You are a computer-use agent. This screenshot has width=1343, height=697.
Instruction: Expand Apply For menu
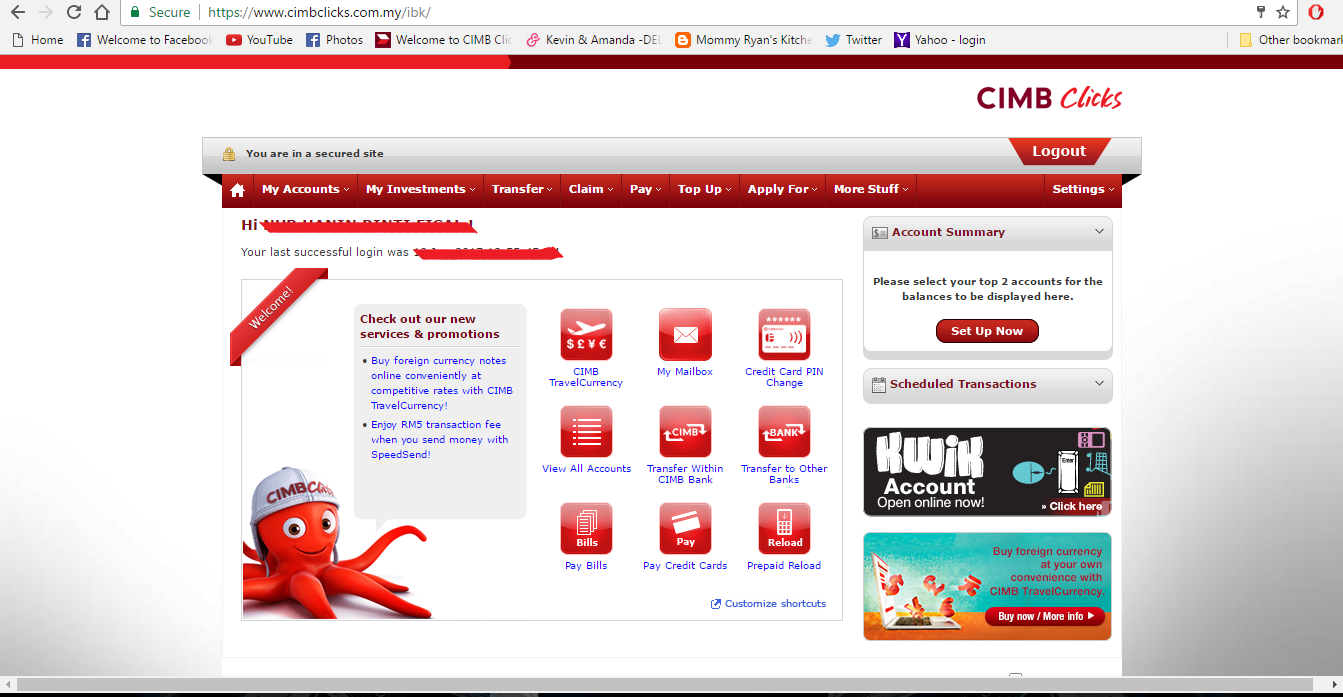782,189
